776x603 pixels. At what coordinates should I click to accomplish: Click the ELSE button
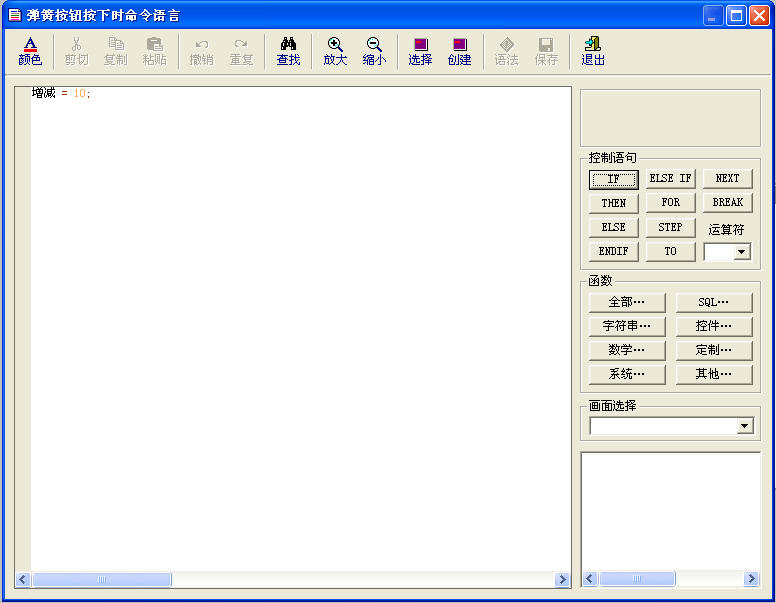tap(614, 227)
